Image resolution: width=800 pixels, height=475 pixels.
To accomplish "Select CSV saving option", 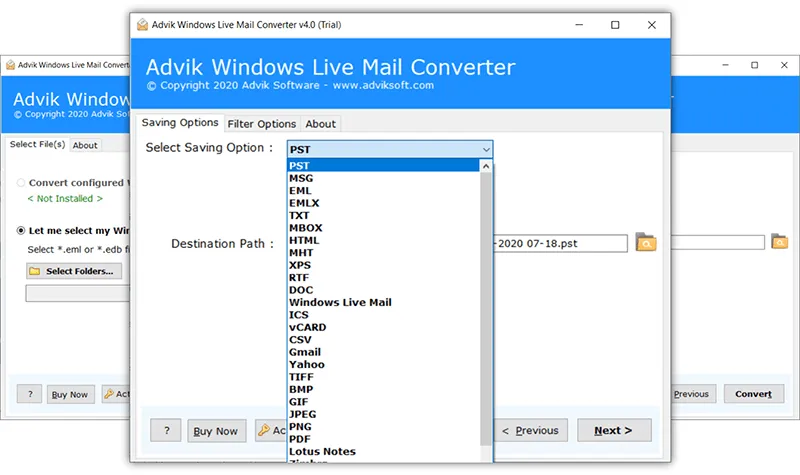I will [x=383, y=339].
